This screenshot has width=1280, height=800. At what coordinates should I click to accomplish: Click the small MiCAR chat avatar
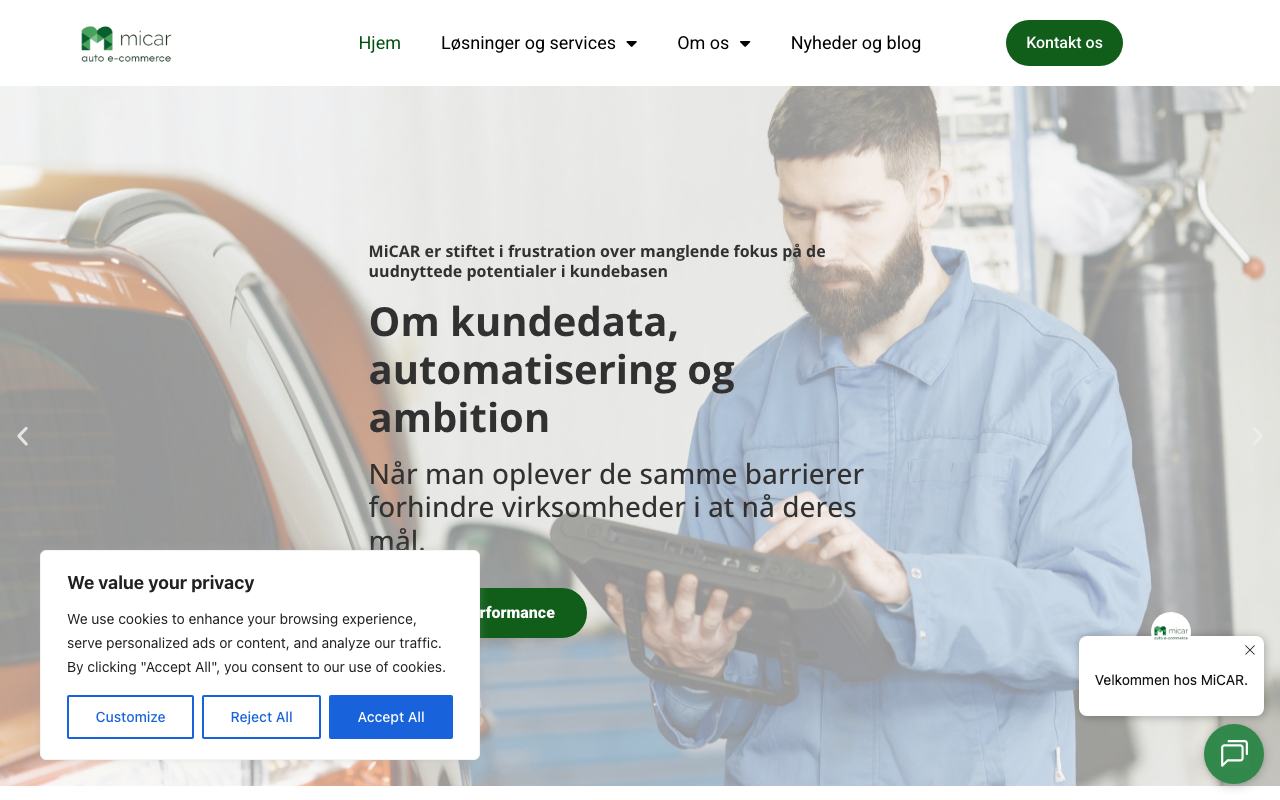[x=1171, y=630]
